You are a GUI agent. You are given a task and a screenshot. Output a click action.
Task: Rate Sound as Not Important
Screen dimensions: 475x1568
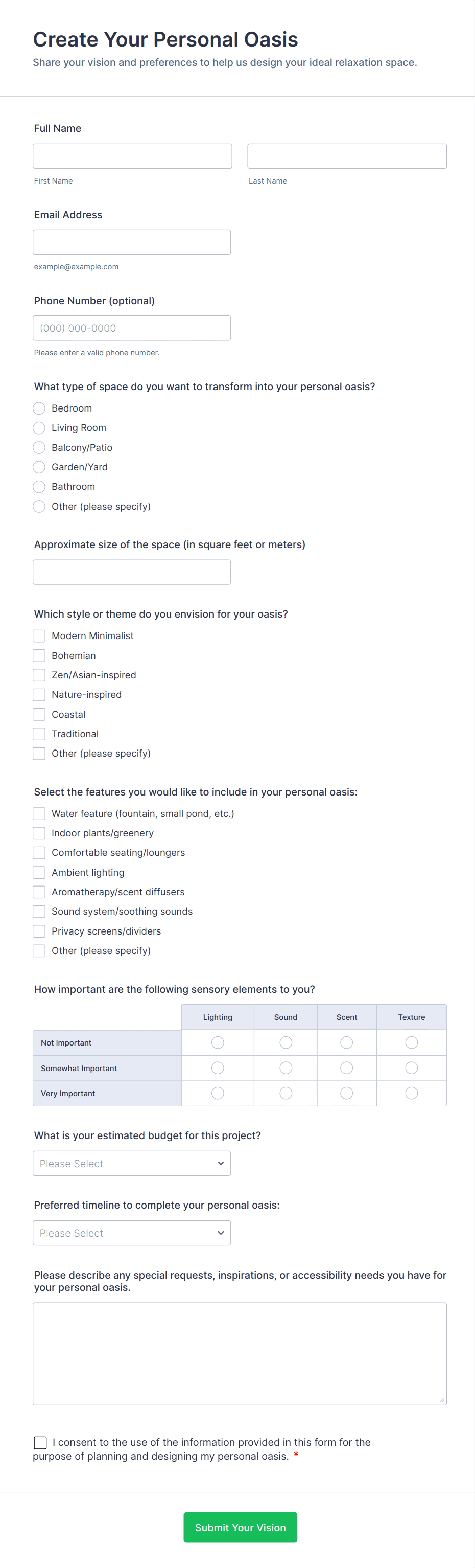pos(285,1042)
